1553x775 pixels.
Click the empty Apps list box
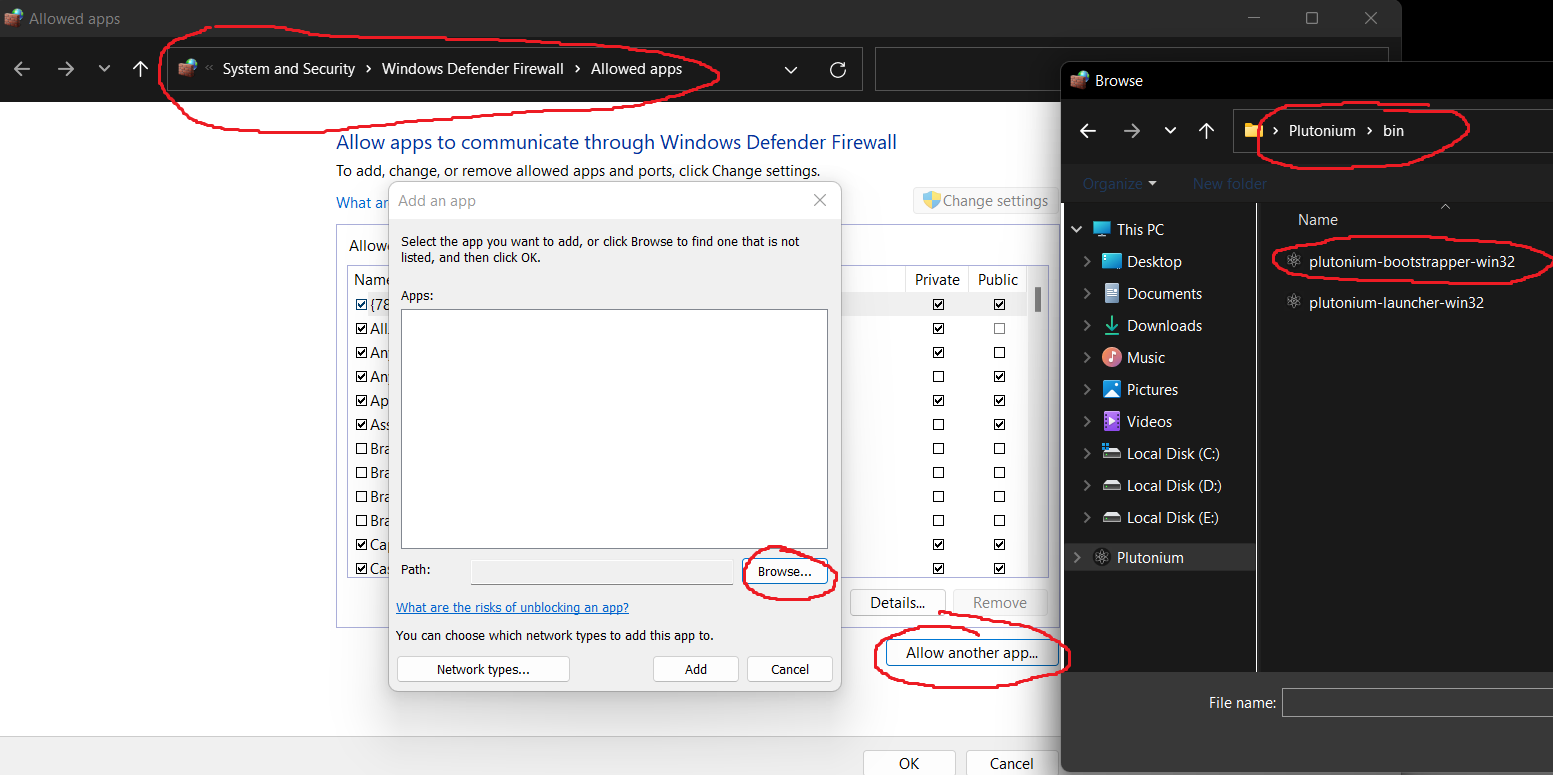click(614, 428)
